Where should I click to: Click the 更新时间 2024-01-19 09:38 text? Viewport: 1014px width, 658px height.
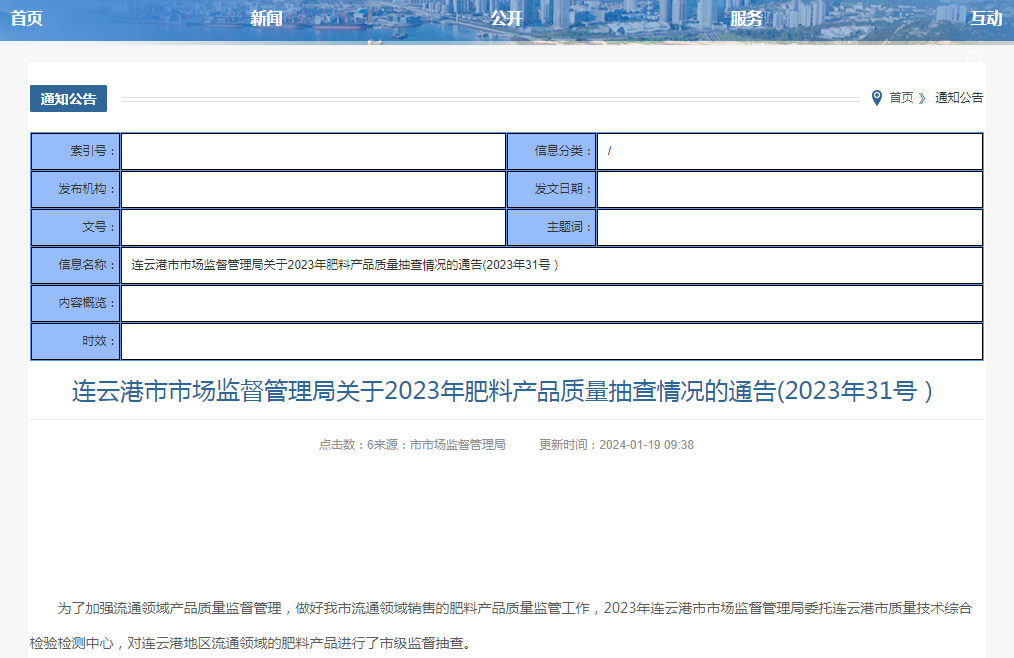[616, 445]
